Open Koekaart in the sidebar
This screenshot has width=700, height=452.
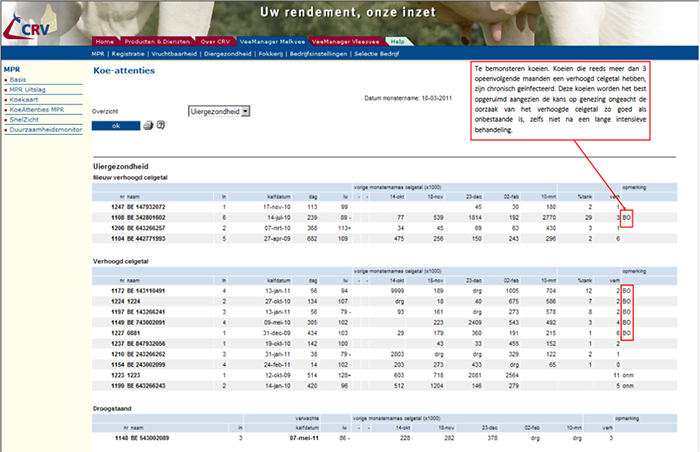[24, 97]
